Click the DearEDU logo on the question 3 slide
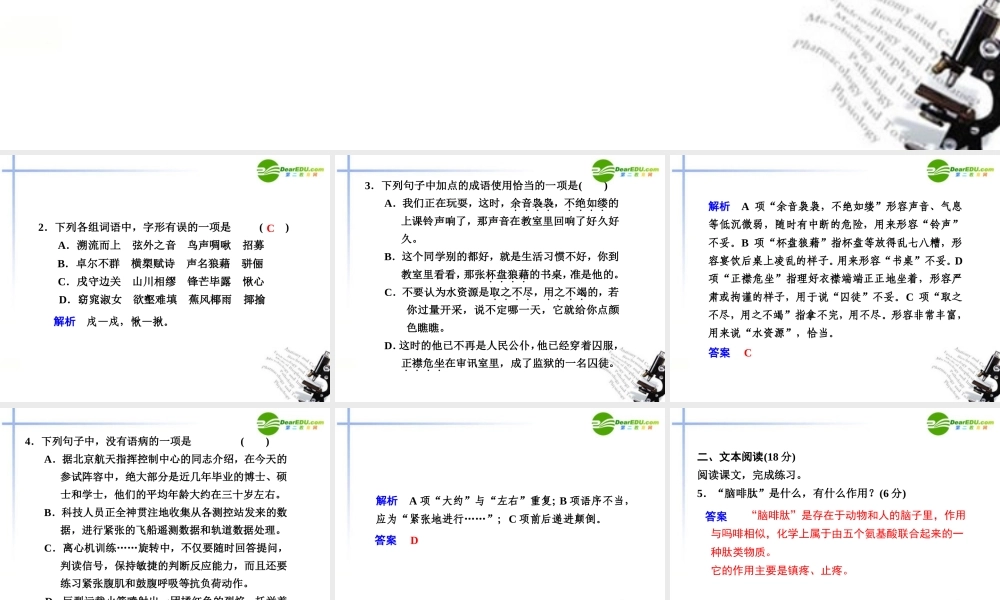 point(625,171)
